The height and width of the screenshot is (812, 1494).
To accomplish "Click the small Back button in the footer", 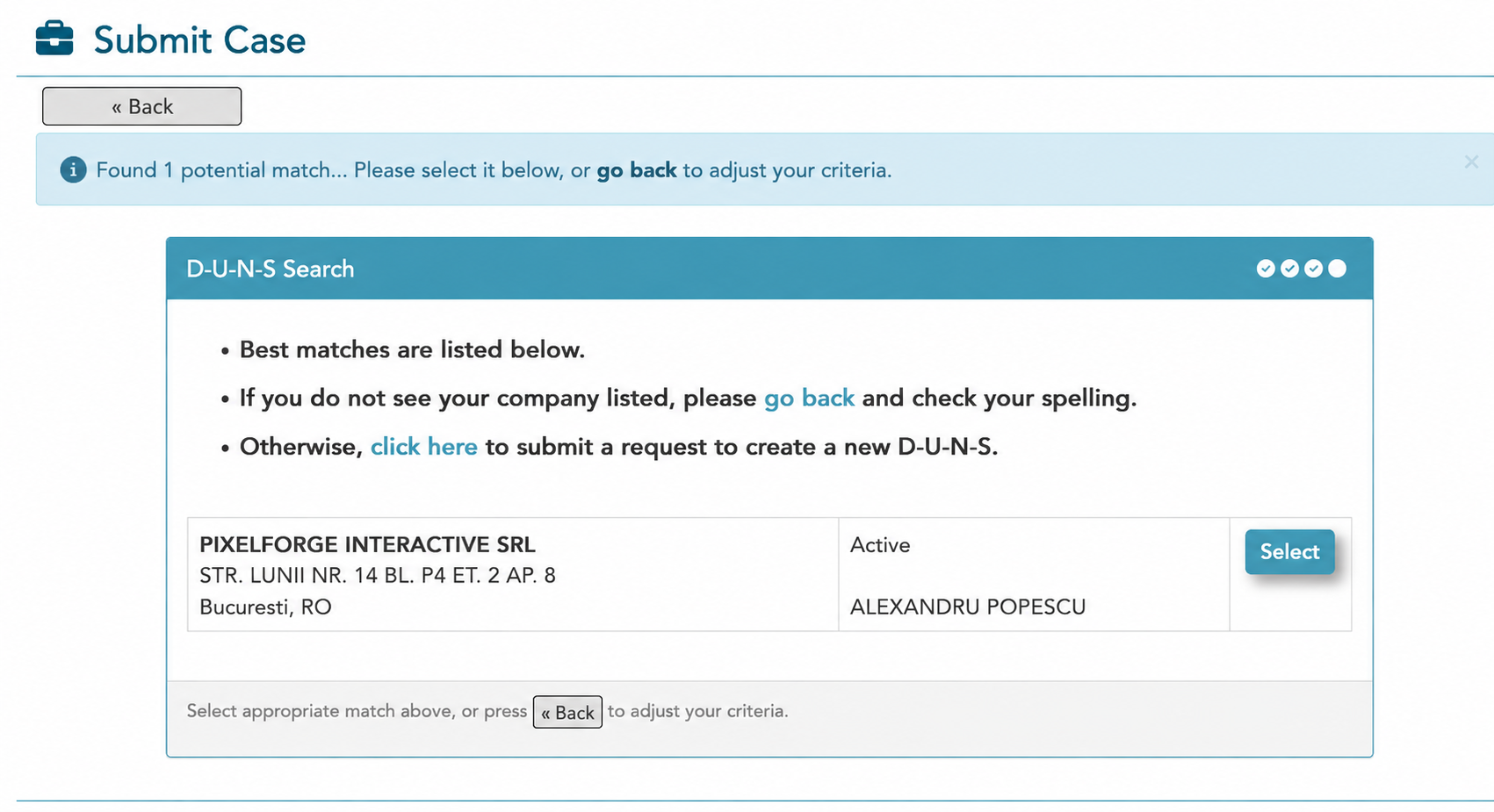I will (x=567, y=712).
